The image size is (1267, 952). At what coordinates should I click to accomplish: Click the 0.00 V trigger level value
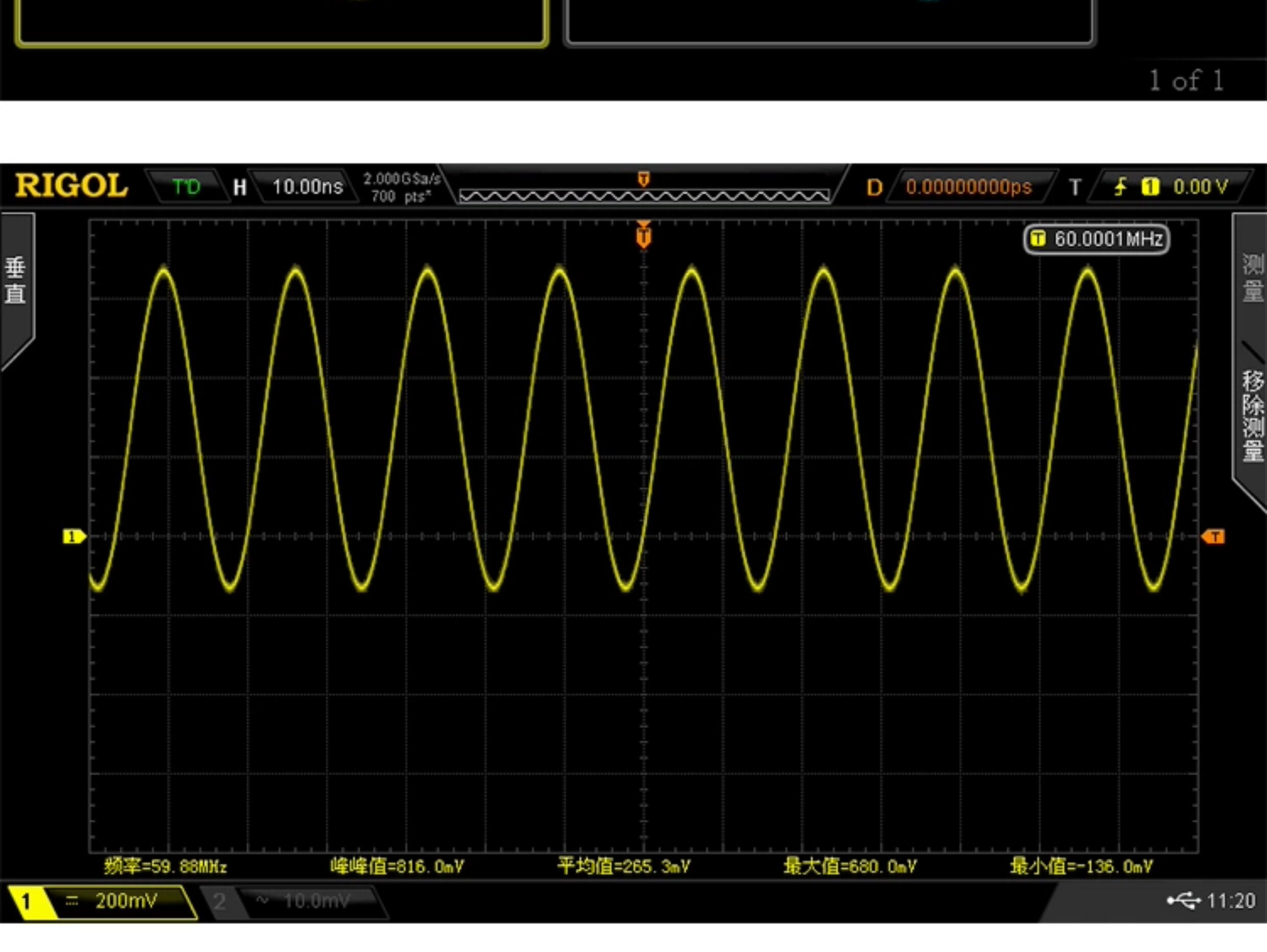(x=1200, y=186)
